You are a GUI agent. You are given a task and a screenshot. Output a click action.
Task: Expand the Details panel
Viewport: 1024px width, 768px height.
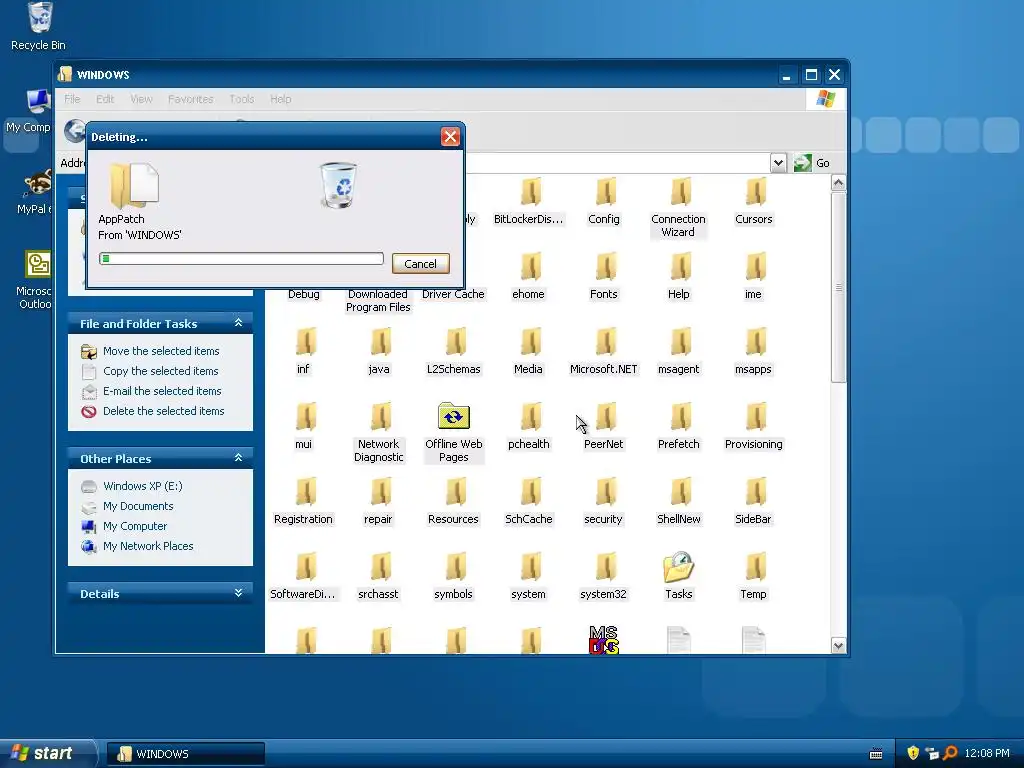238,593
